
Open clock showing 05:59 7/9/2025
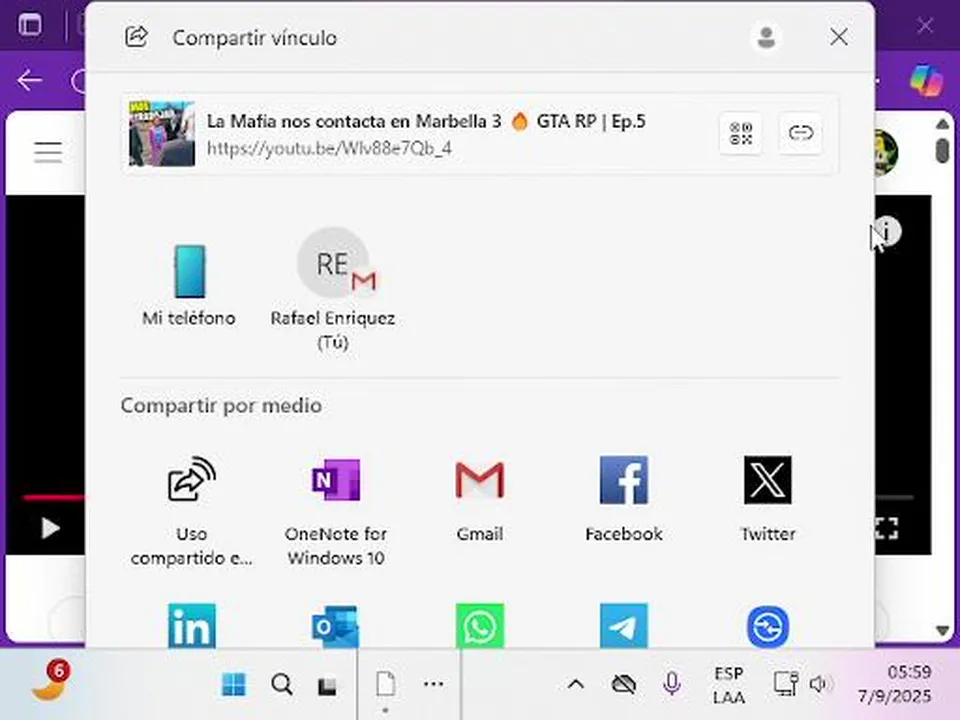894,684
